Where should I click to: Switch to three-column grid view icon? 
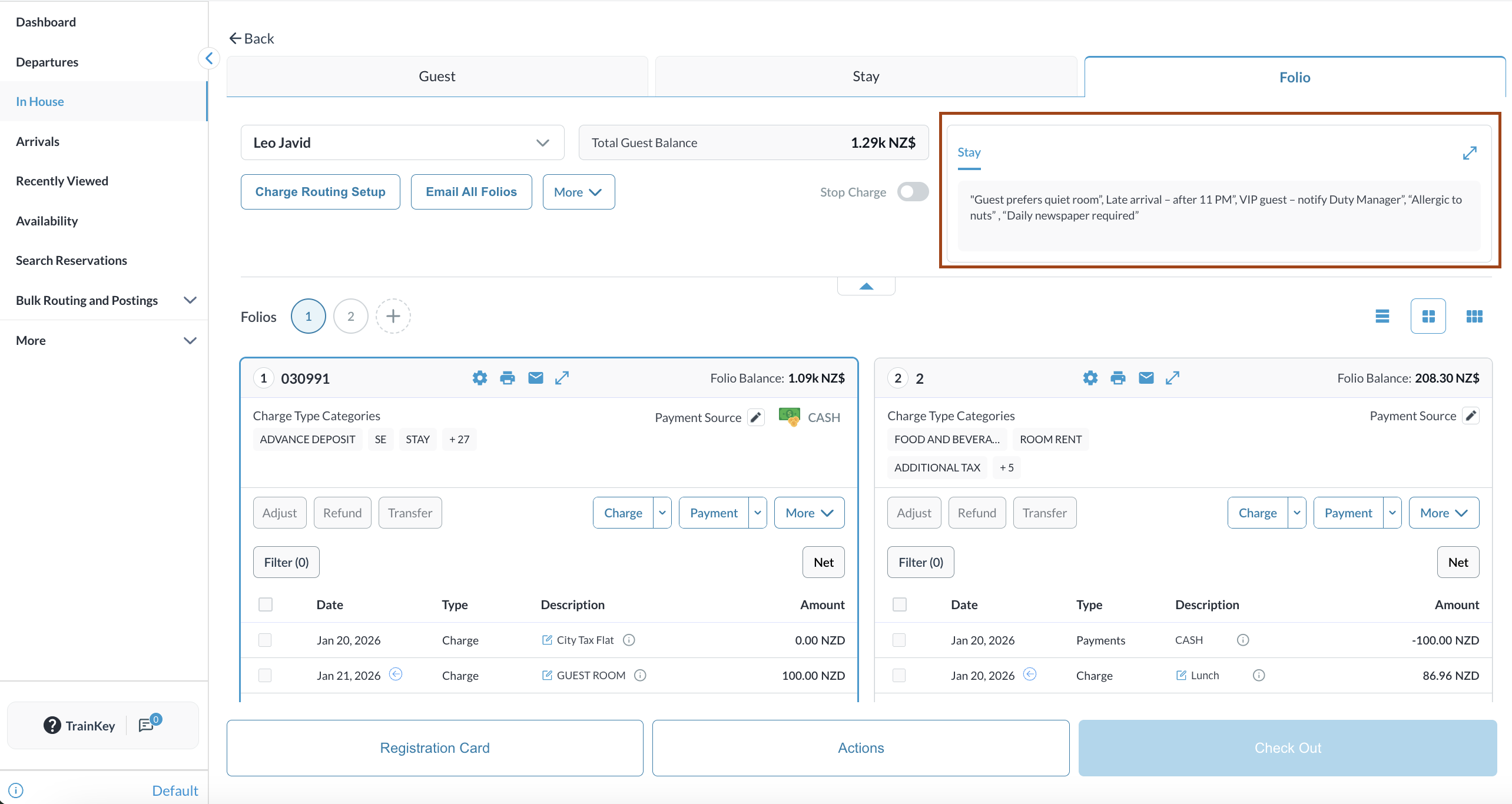coord(1474,316)
